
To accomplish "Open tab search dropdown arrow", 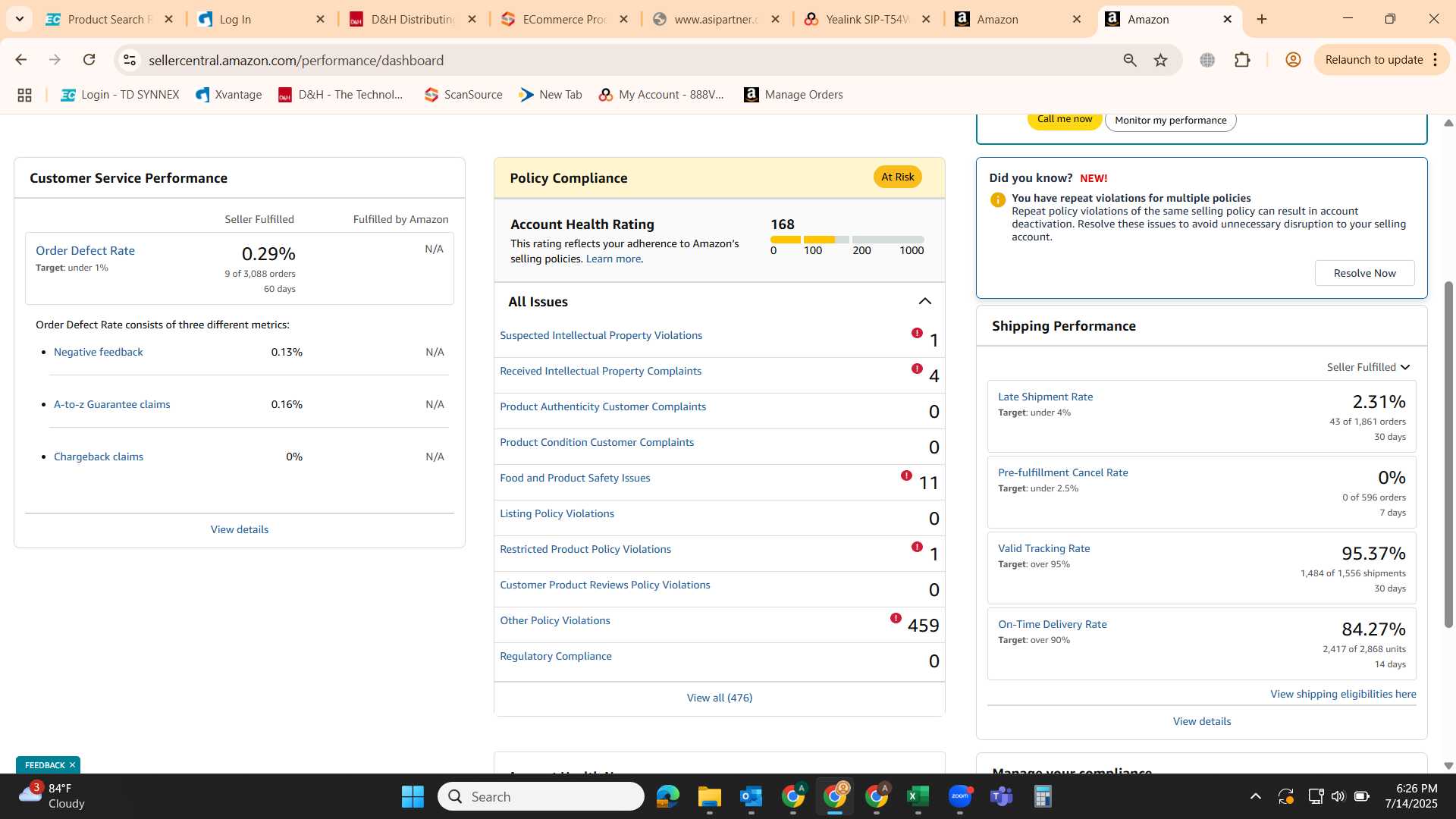I will [19, 19].
